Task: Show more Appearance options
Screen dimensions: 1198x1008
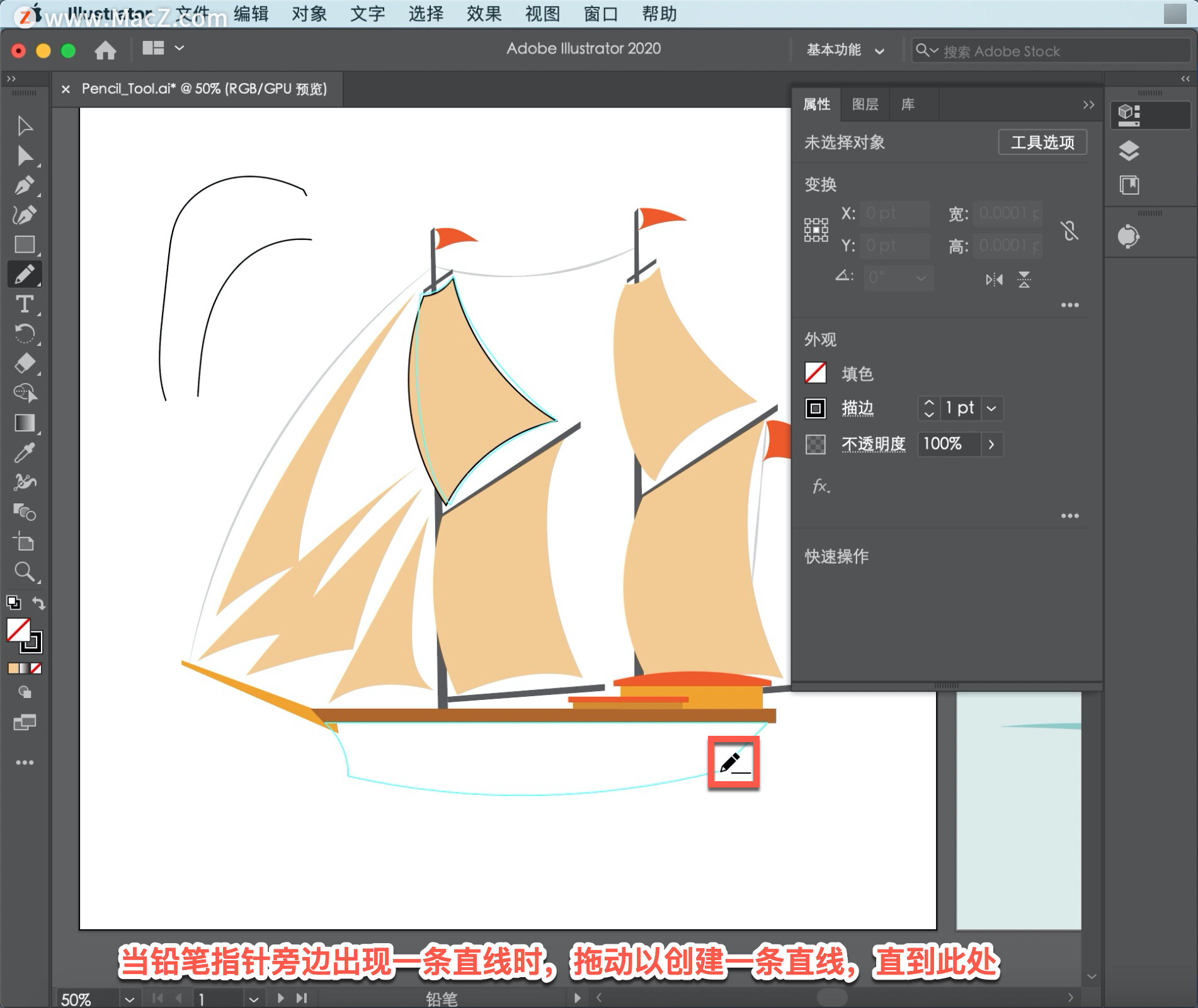Action: click(1070, 516)
